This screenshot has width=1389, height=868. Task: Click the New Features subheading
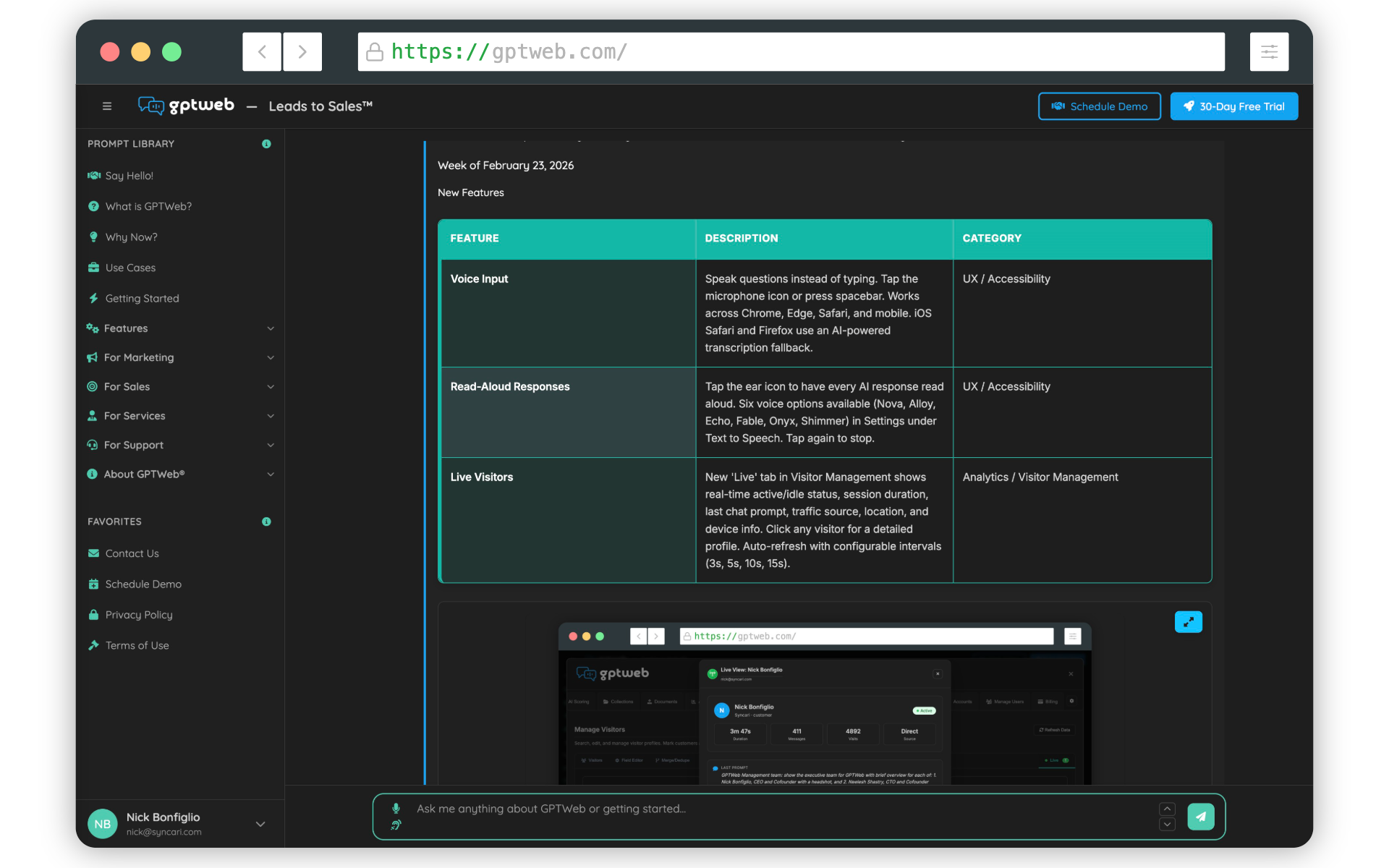click(471, 192)
